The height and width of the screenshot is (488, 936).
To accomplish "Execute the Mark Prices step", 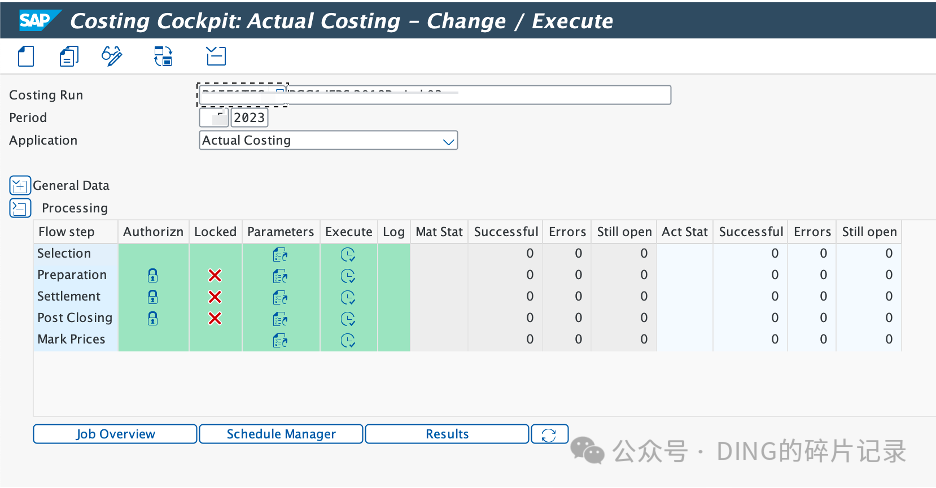I will (x=348, y=341).
